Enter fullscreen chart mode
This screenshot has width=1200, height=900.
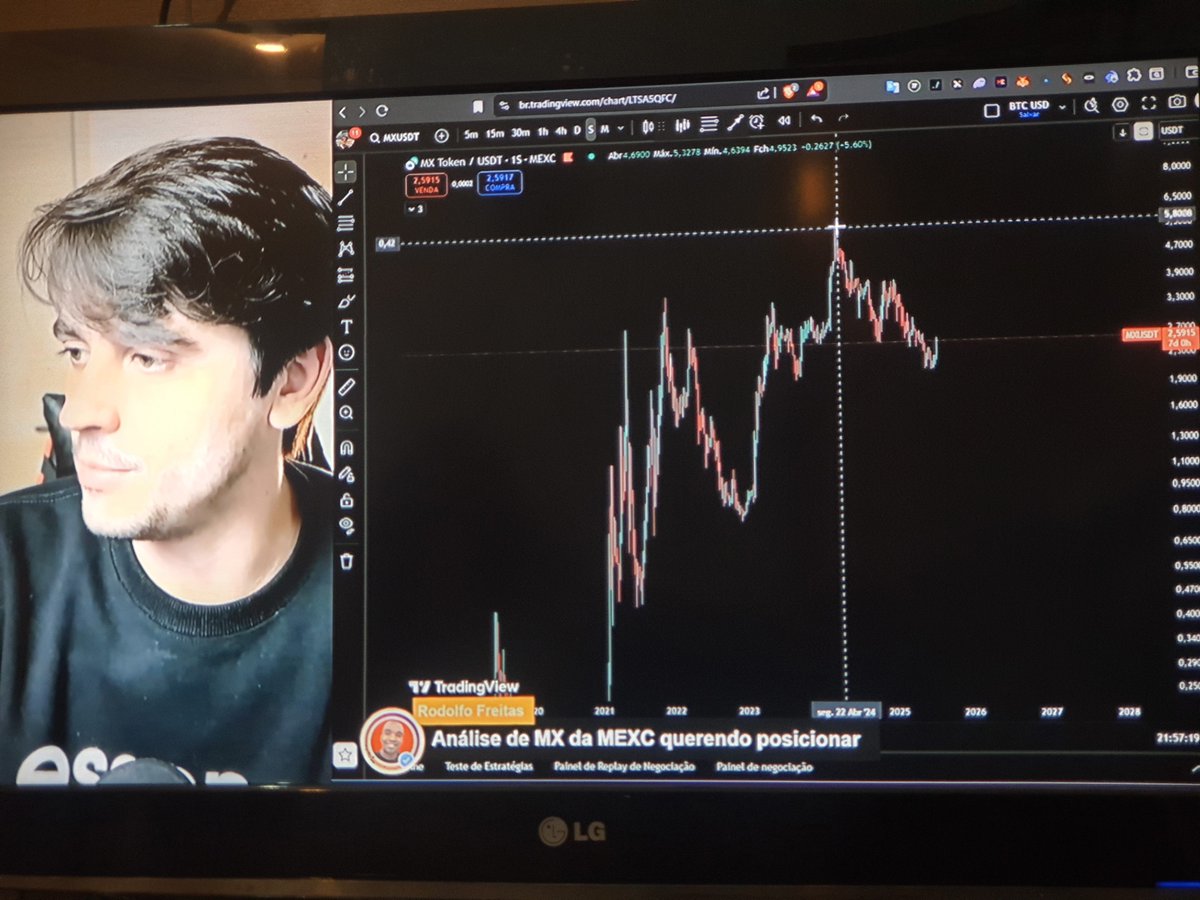click(x=1148, y=102)
